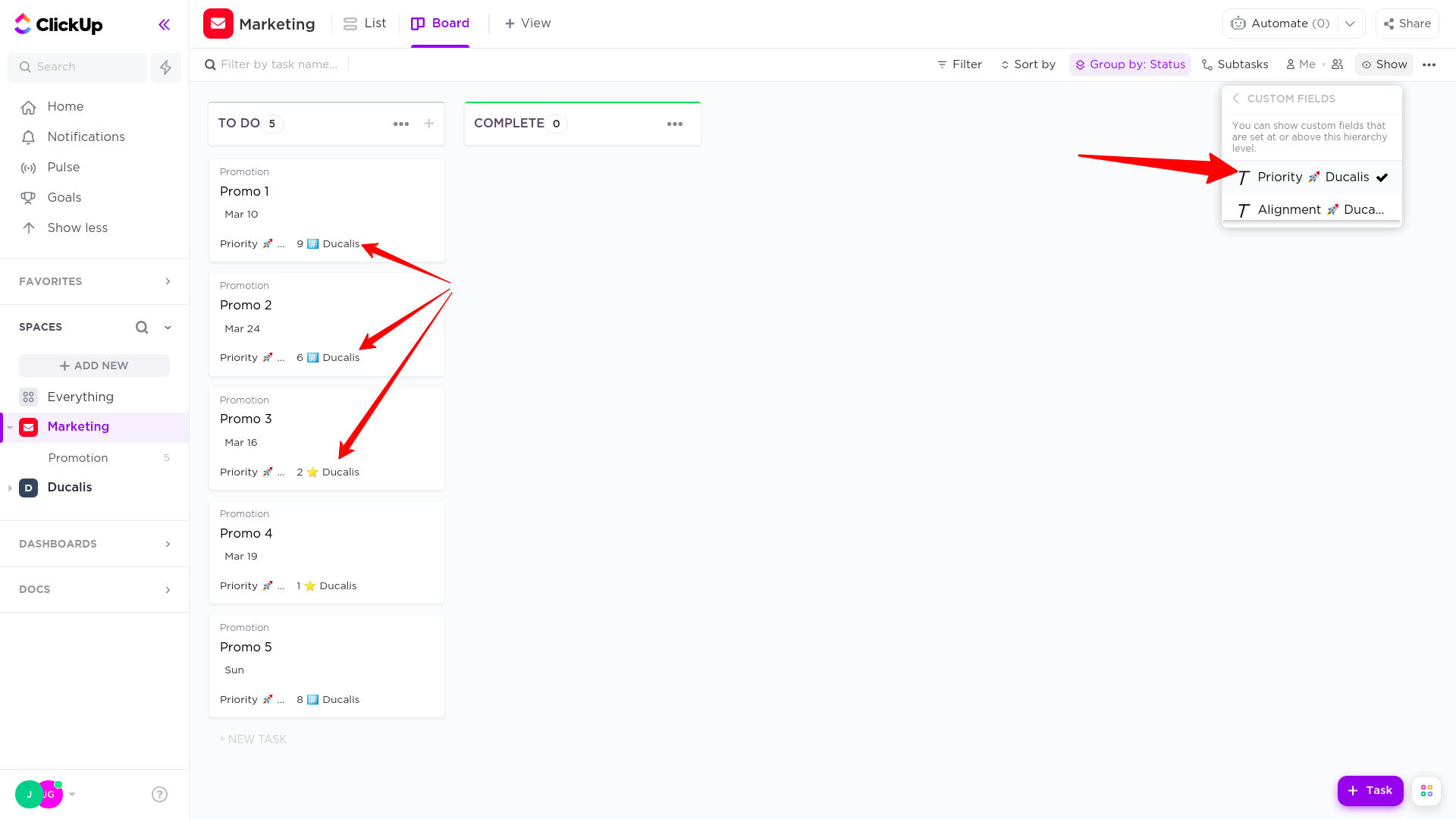The image size is (1456, 819).
Task: Open Promo 3 task card
Action: [327, 438]
